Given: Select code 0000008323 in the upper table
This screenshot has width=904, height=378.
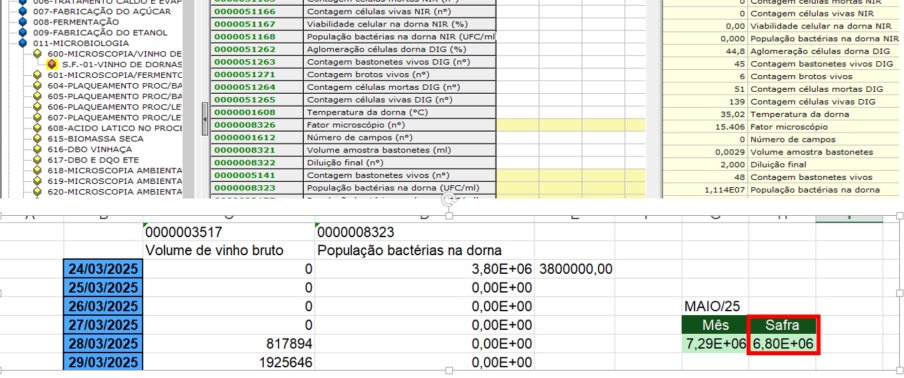Looking at the screenshot, I should (257, 188).
